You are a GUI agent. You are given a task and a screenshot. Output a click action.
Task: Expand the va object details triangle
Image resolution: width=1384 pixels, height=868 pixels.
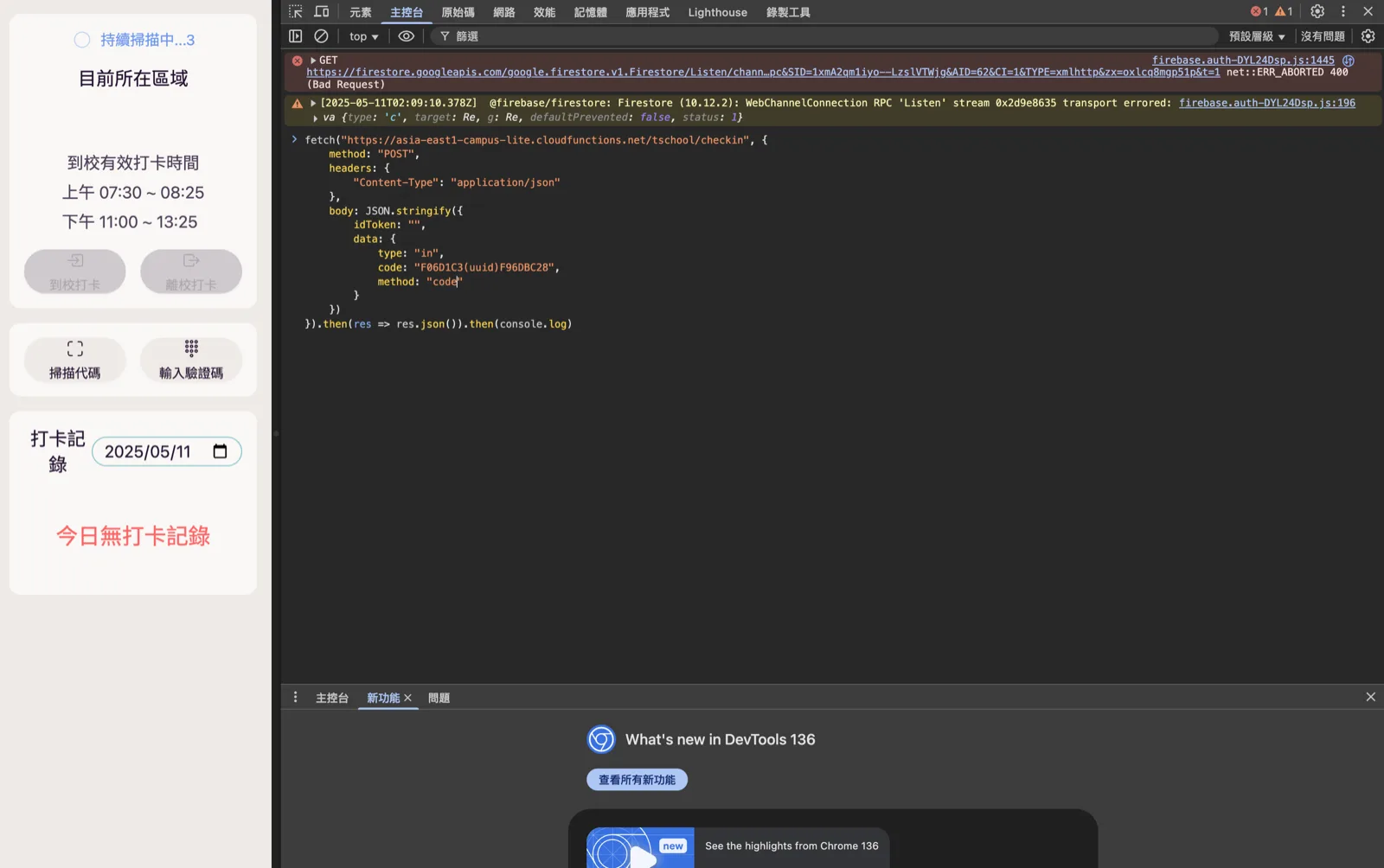pyautogui.click(x=315, y=118)
